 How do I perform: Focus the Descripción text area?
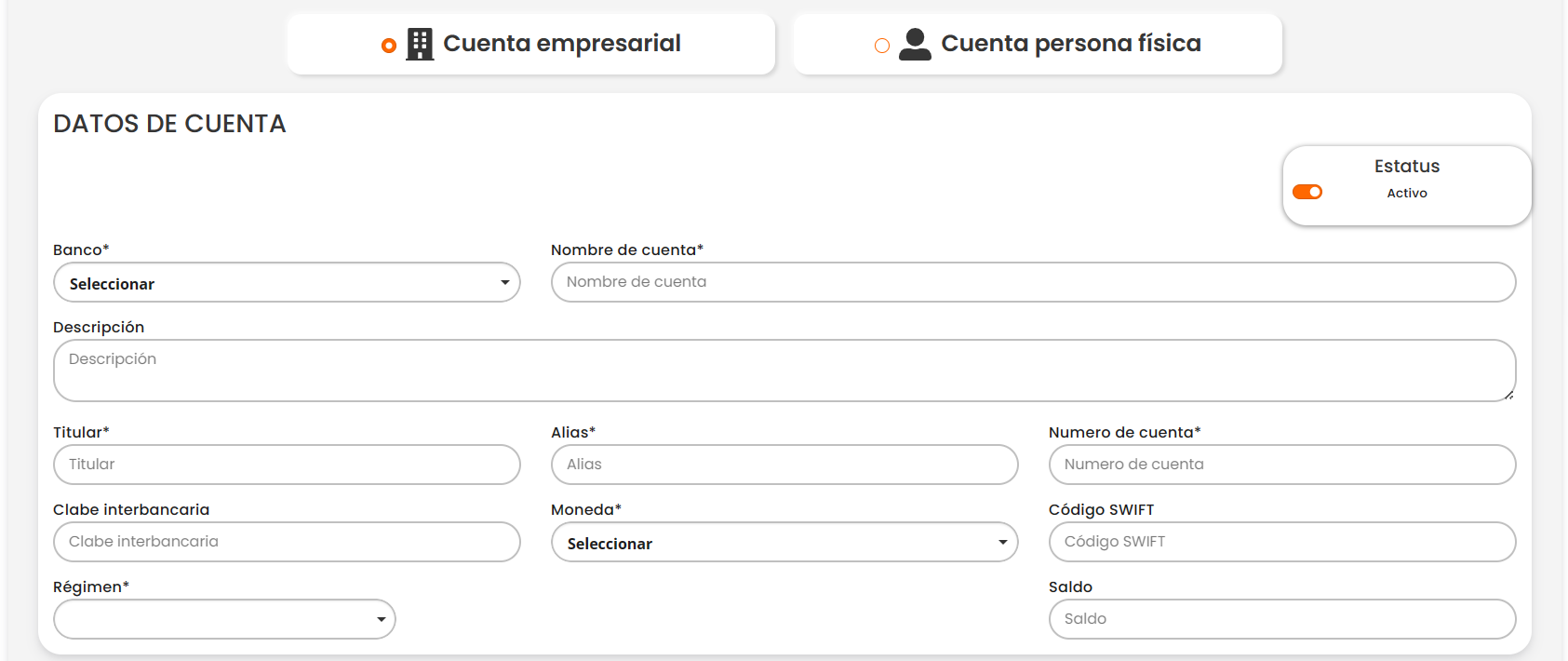click(784, 371)
